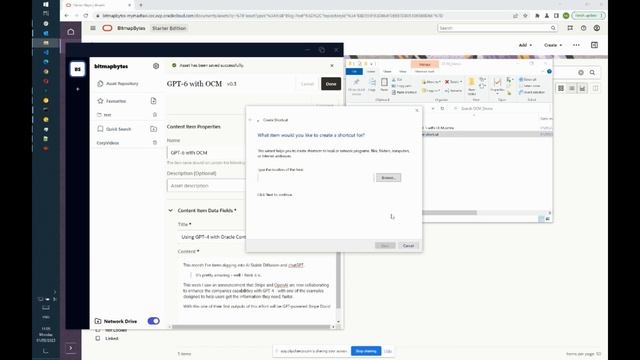Click the trash icon beside test
Screen dimensions: 640x360
(155, 115)
